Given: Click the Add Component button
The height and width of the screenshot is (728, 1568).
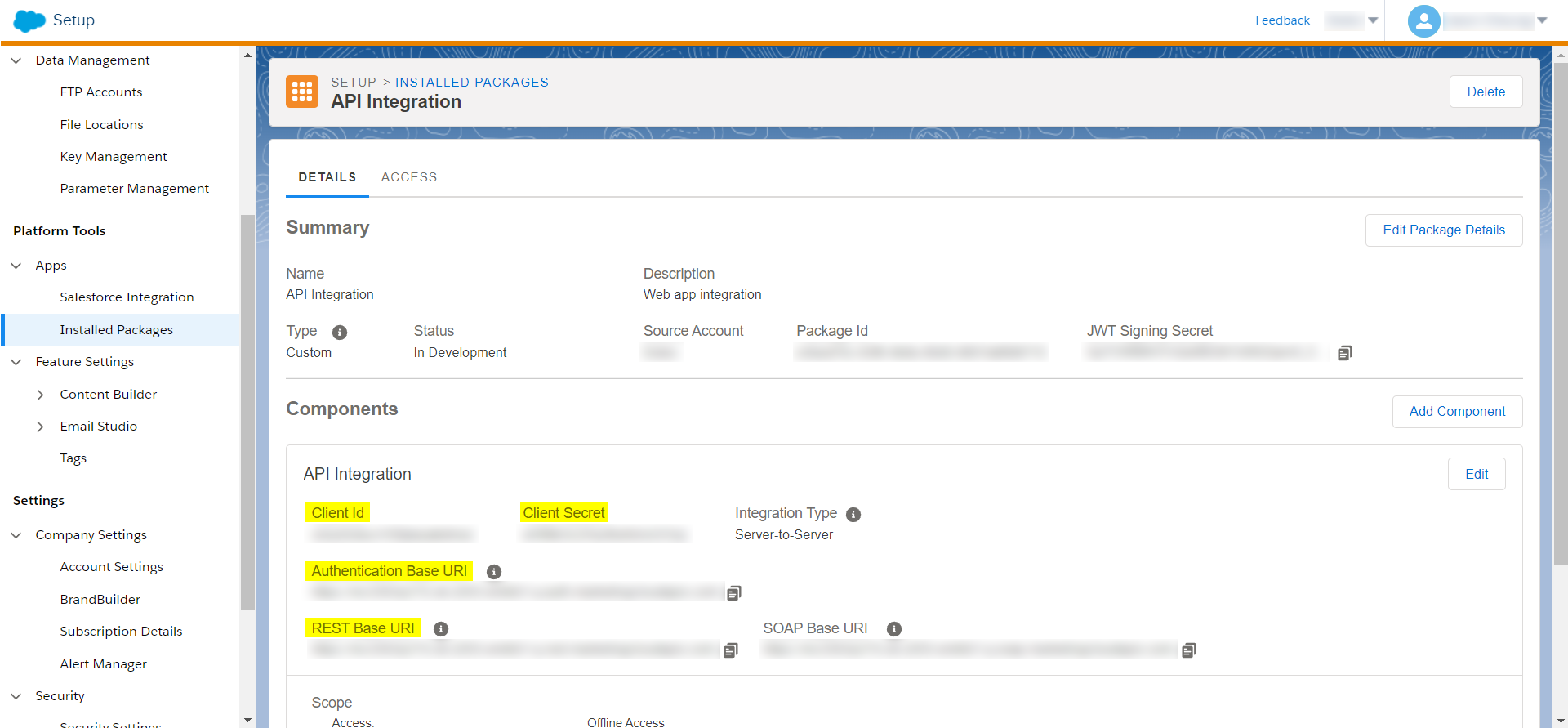Looking at the screenshot, I should [1457, 412].
